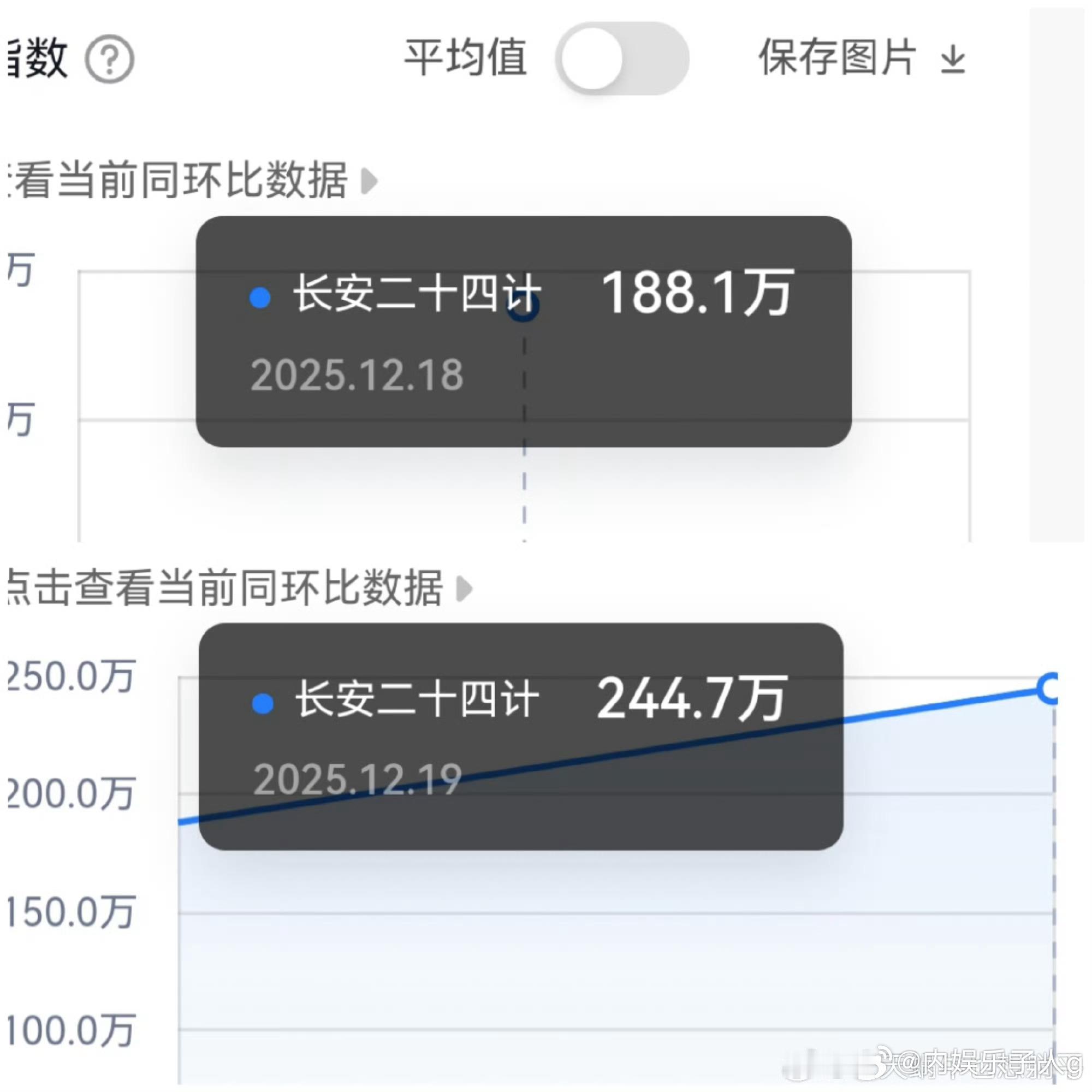Click the 平均值 label

[466, 58]
